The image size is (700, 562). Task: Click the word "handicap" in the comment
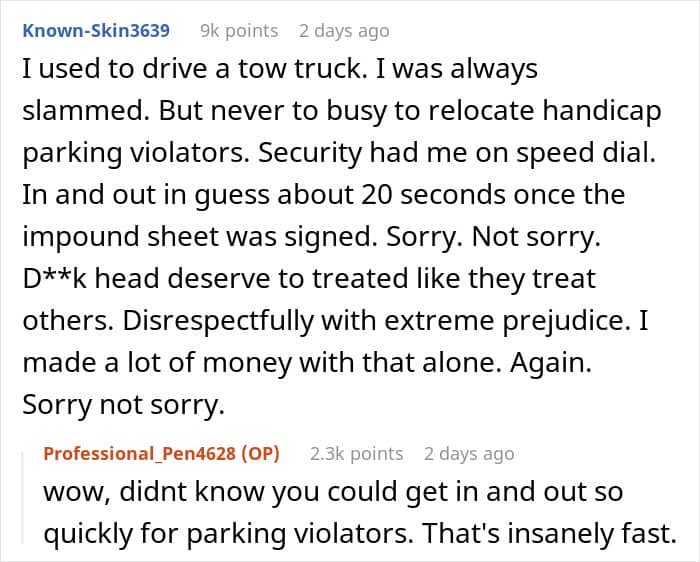point(602,111)
